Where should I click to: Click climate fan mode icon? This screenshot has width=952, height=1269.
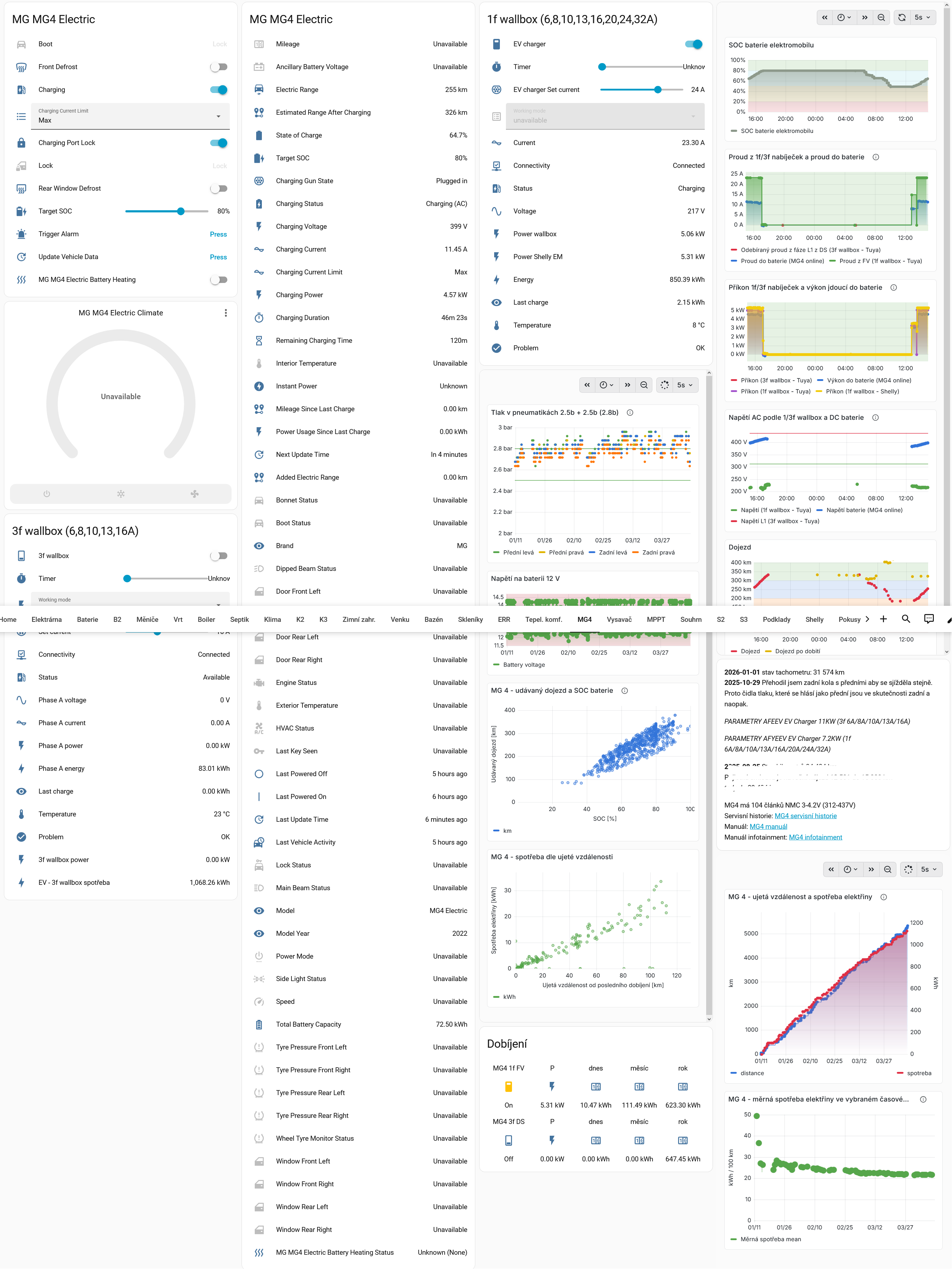click(195, 494)
